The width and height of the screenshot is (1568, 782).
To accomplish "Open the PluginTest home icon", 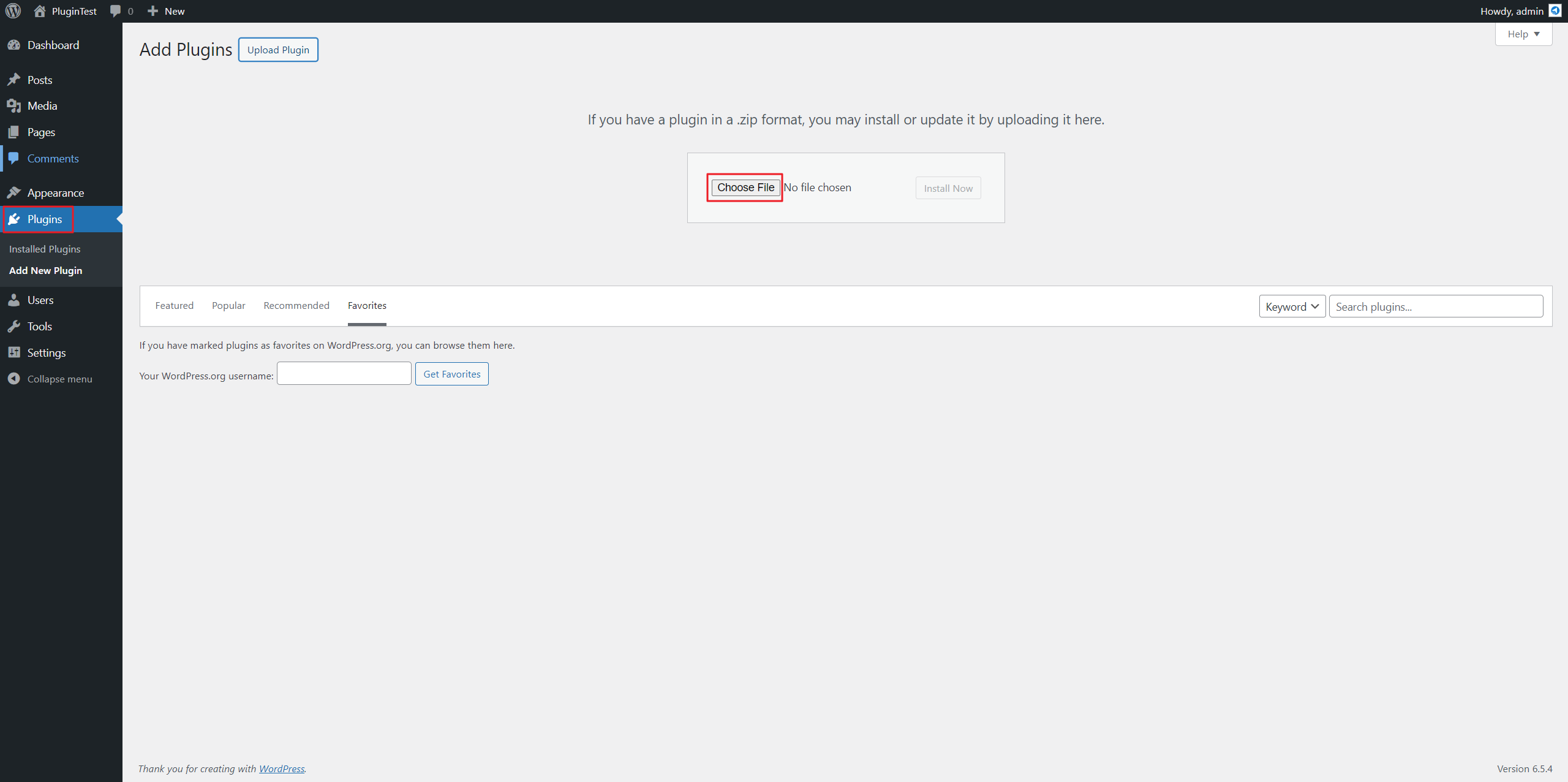I will click(40, 11).
